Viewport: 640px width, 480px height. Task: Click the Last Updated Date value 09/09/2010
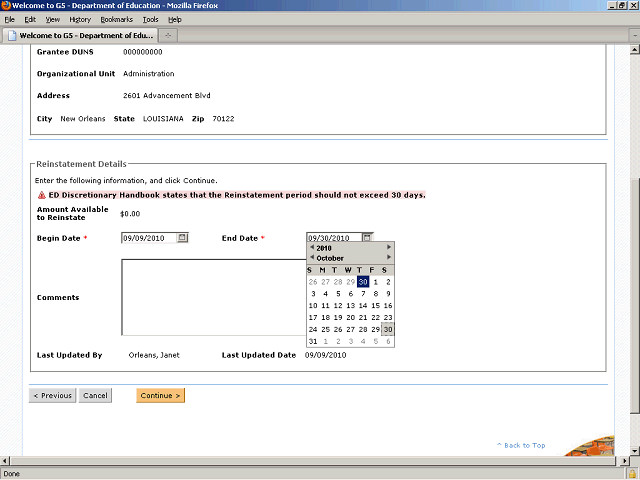point(325,355)
